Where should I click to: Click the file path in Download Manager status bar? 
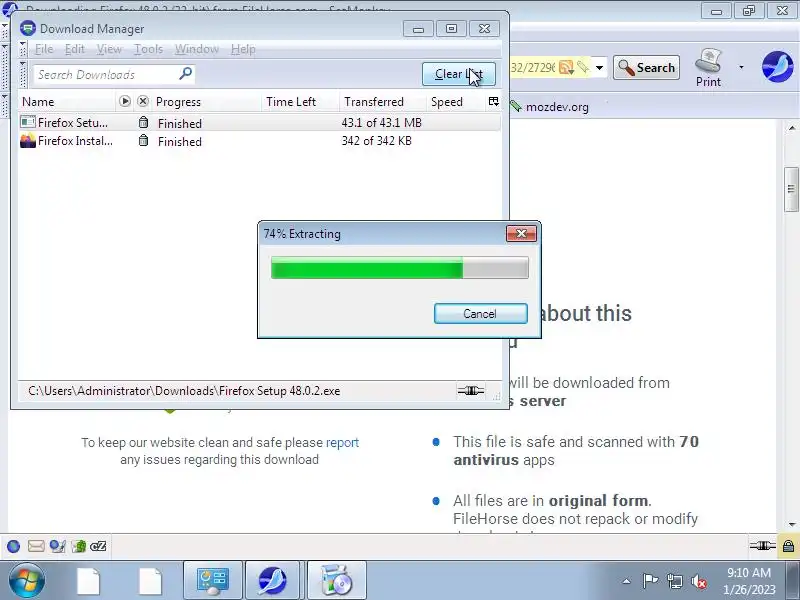[184, 391]
